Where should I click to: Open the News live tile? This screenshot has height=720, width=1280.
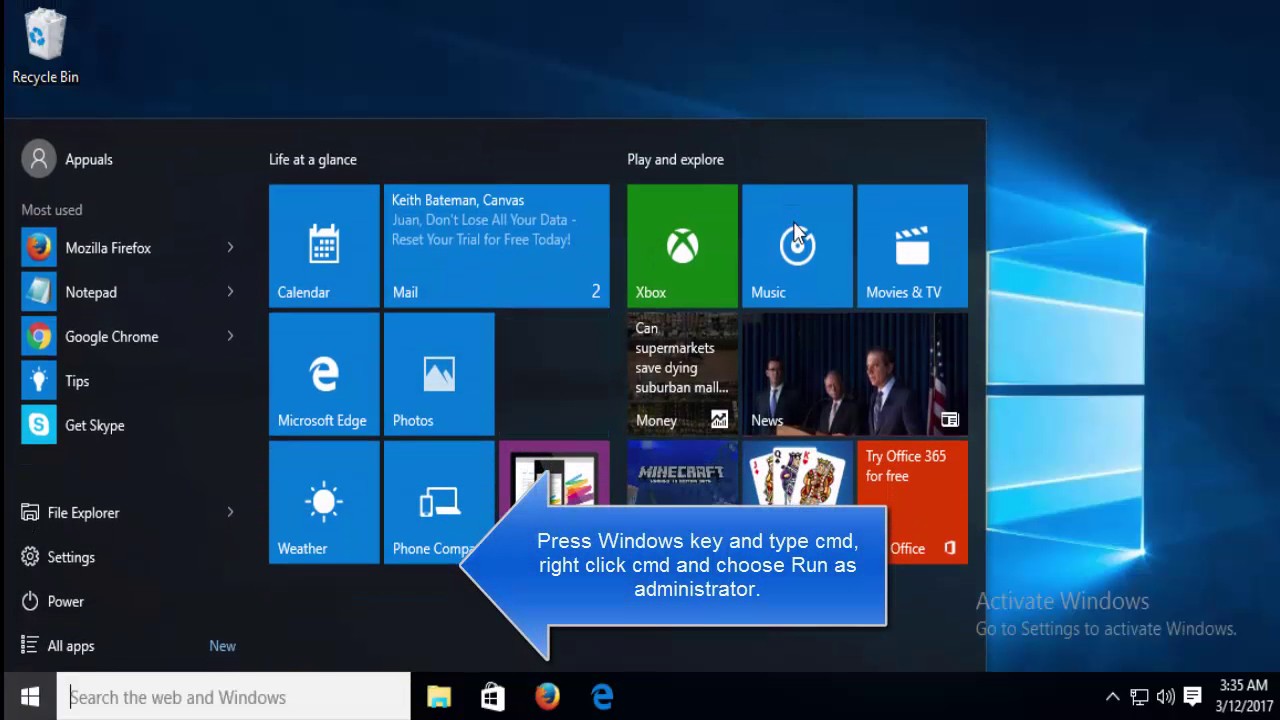click(x=855, y=373)
